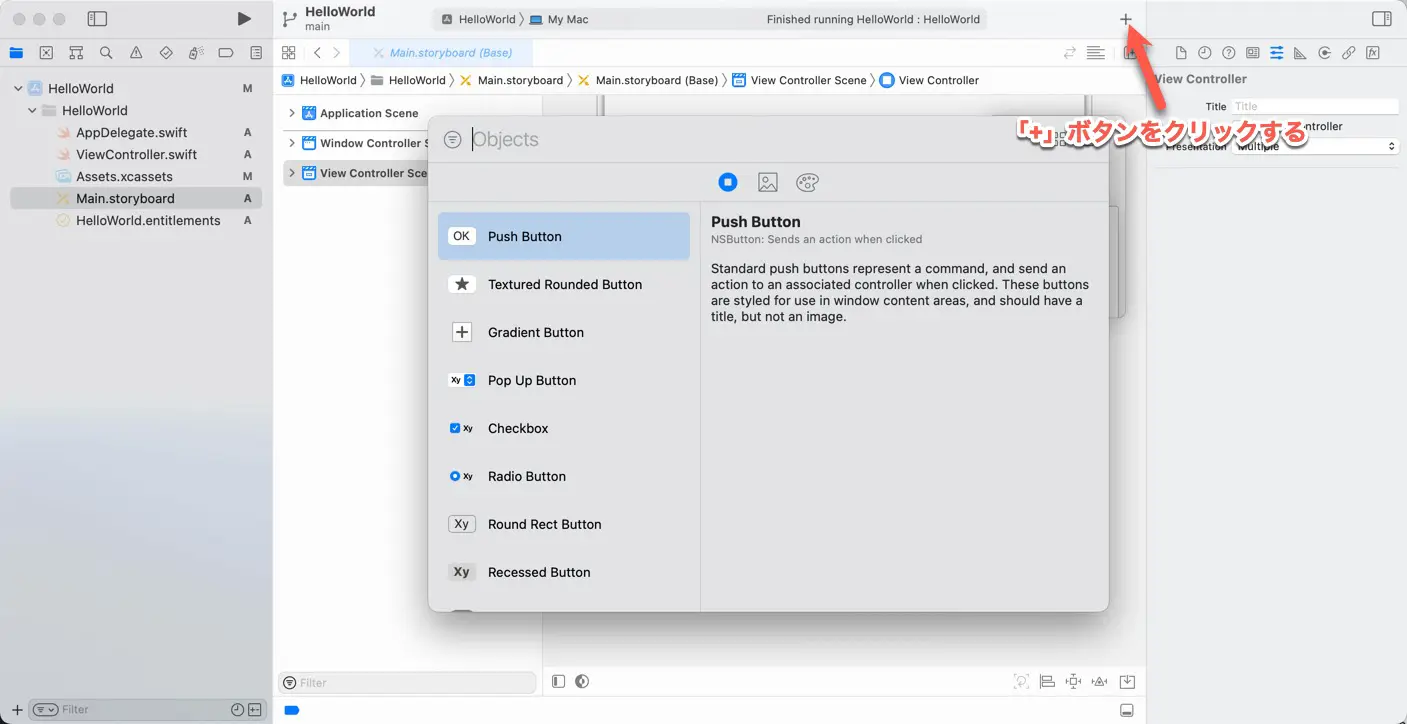Select Textured Rounded Button in Library

(564, 284)
